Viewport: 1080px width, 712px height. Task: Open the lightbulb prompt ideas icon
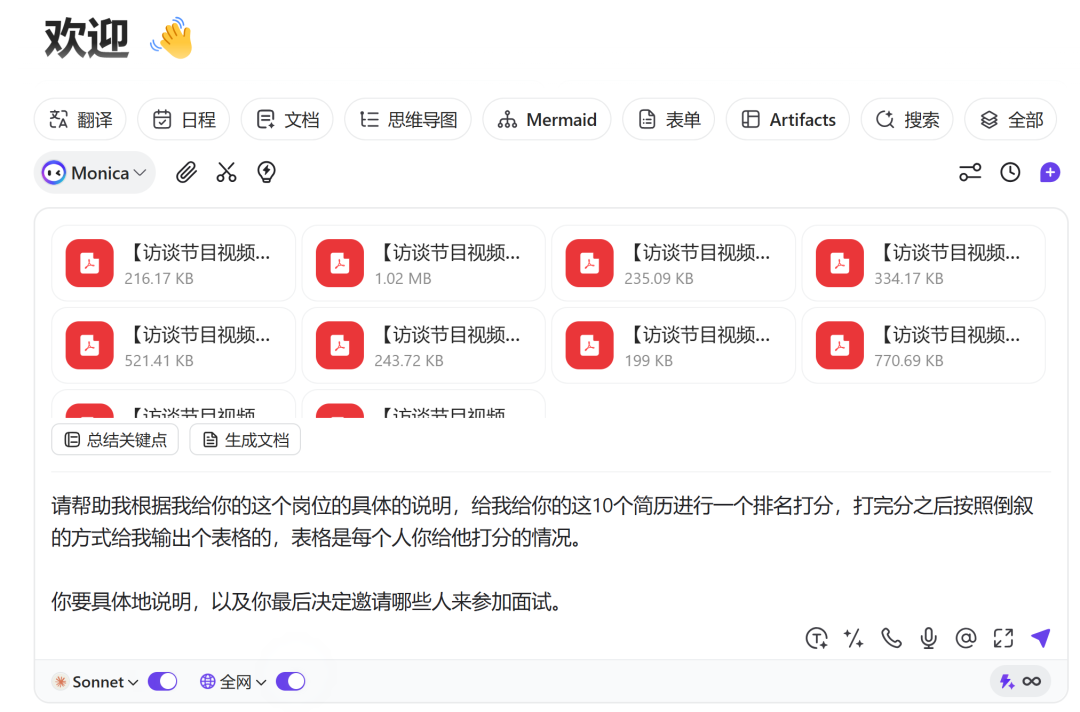(x=265, y=172)
